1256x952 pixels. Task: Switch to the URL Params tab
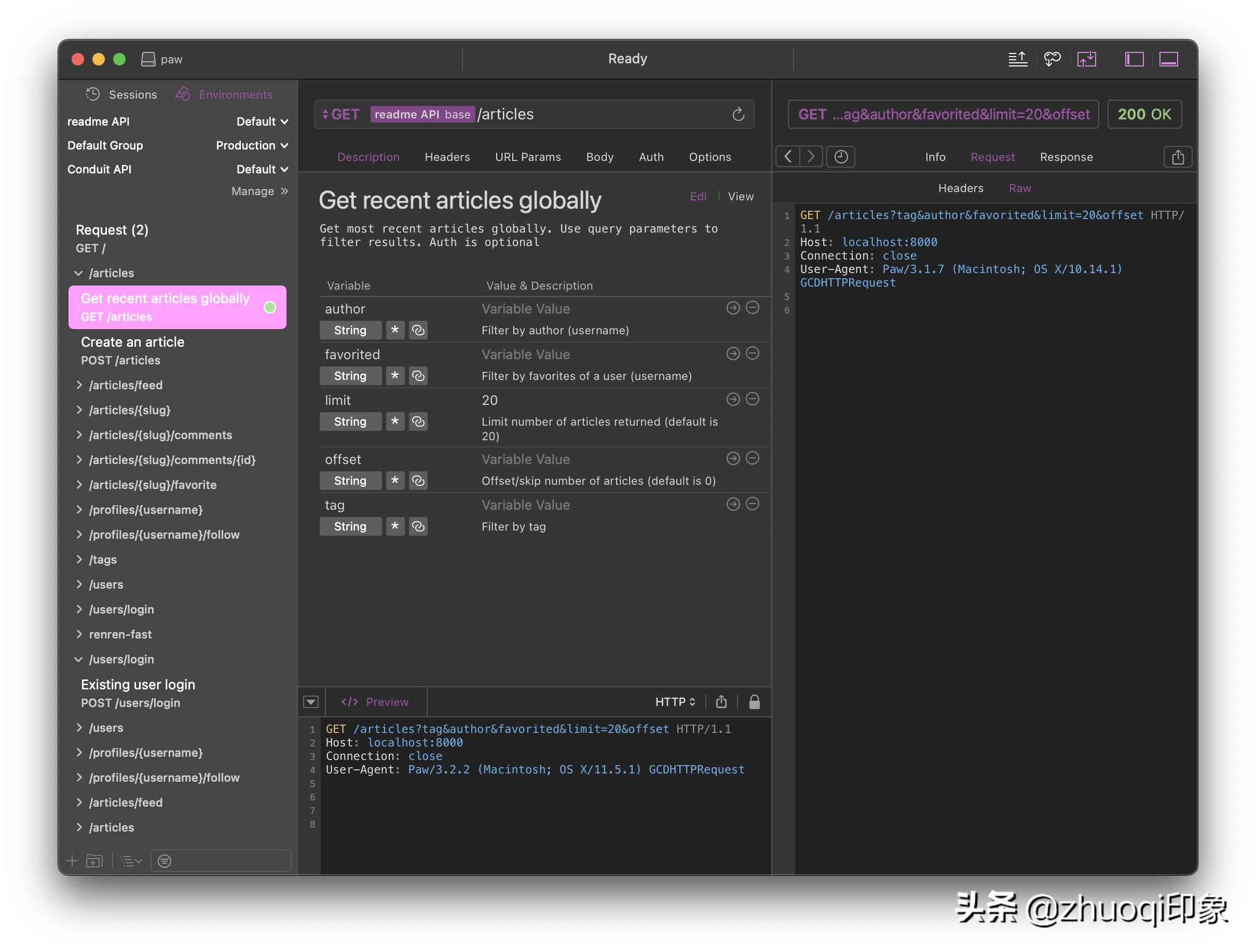(527, 157)
